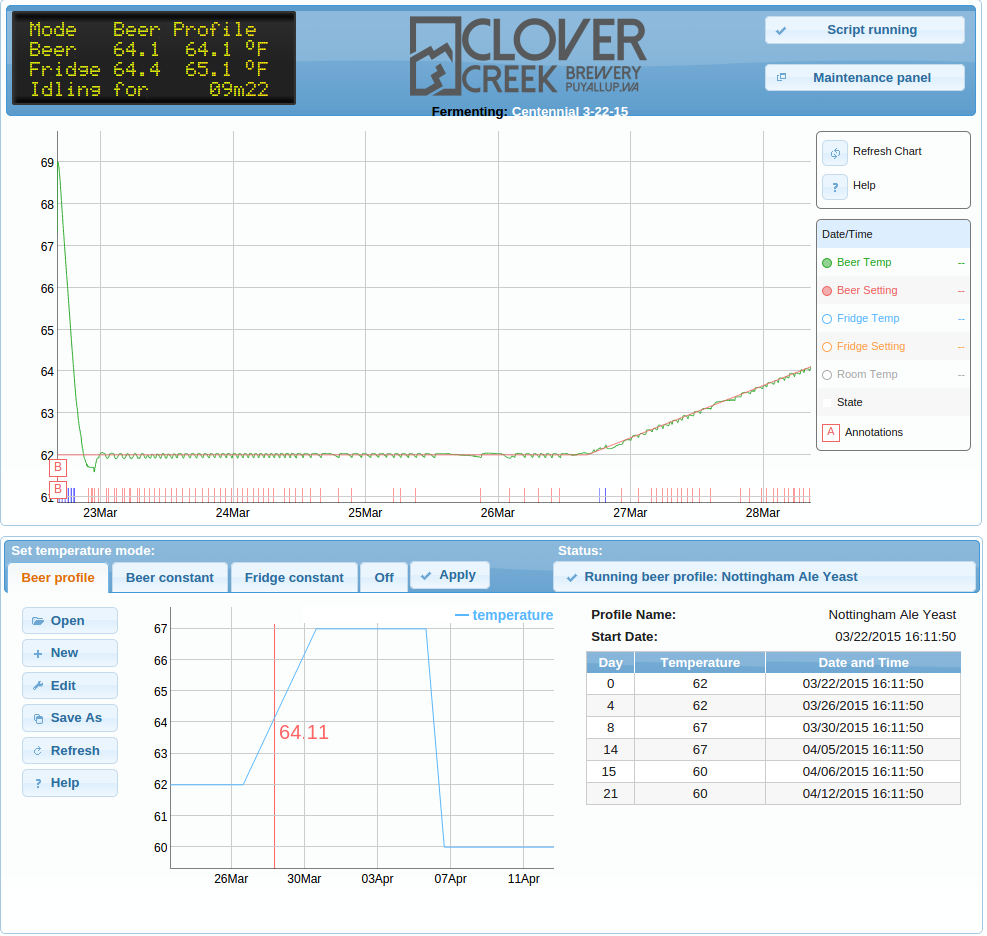Click the Script running checkmark icon
The image size is (987, 936).
coord(781,30)
